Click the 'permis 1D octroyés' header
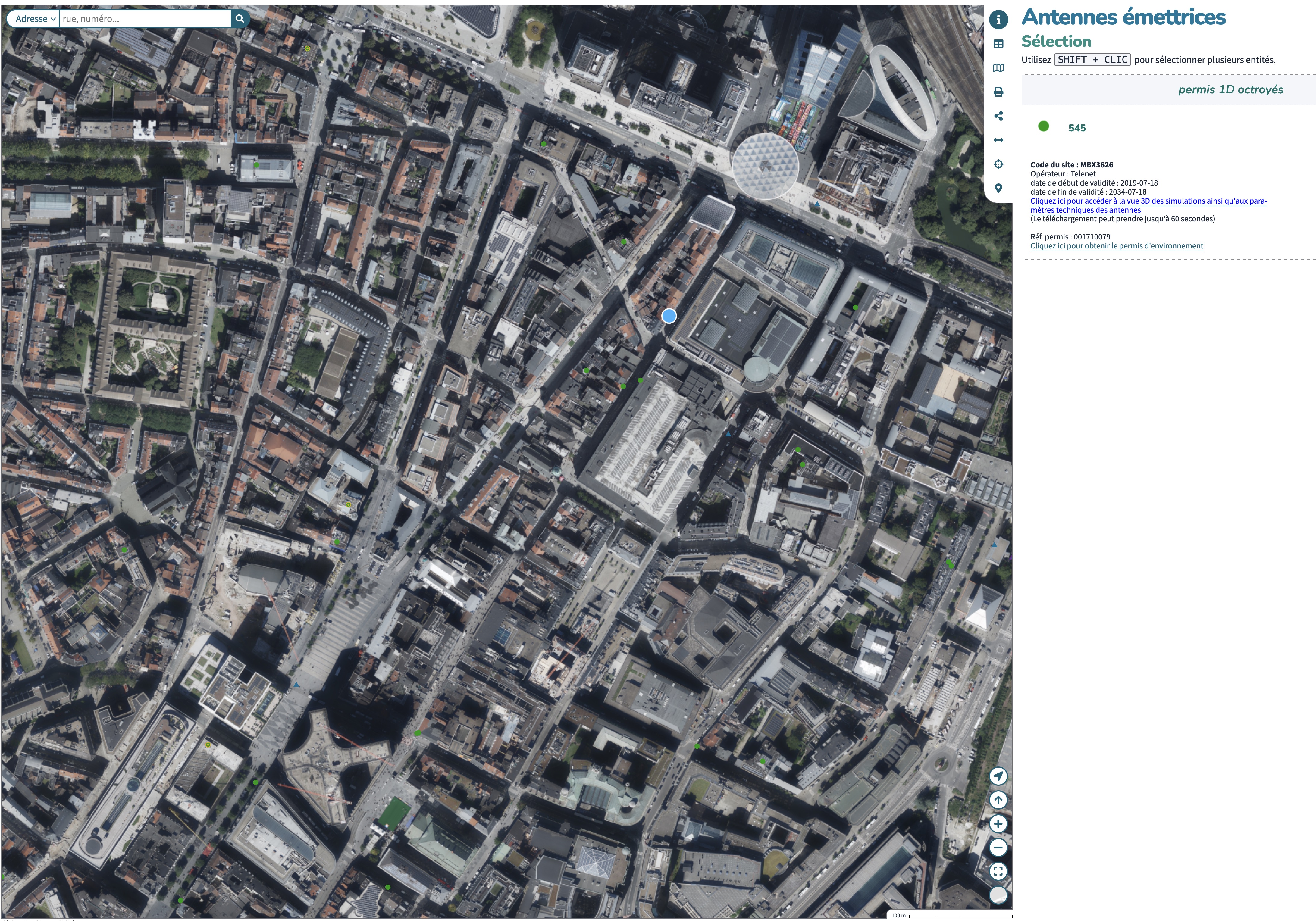Screen dimensions: 1316x921 click(x=1231, y=89)
